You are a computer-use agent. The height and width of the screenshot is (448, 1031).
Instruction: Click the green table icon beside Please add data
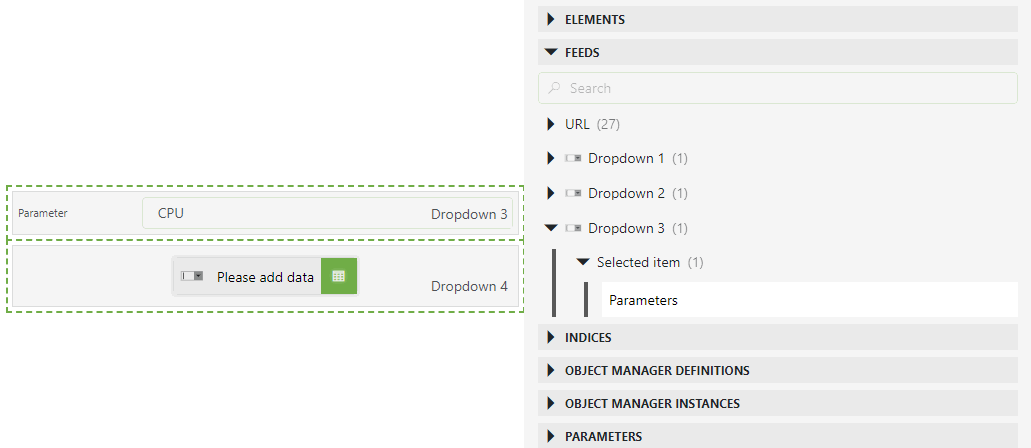coord(339,276)
